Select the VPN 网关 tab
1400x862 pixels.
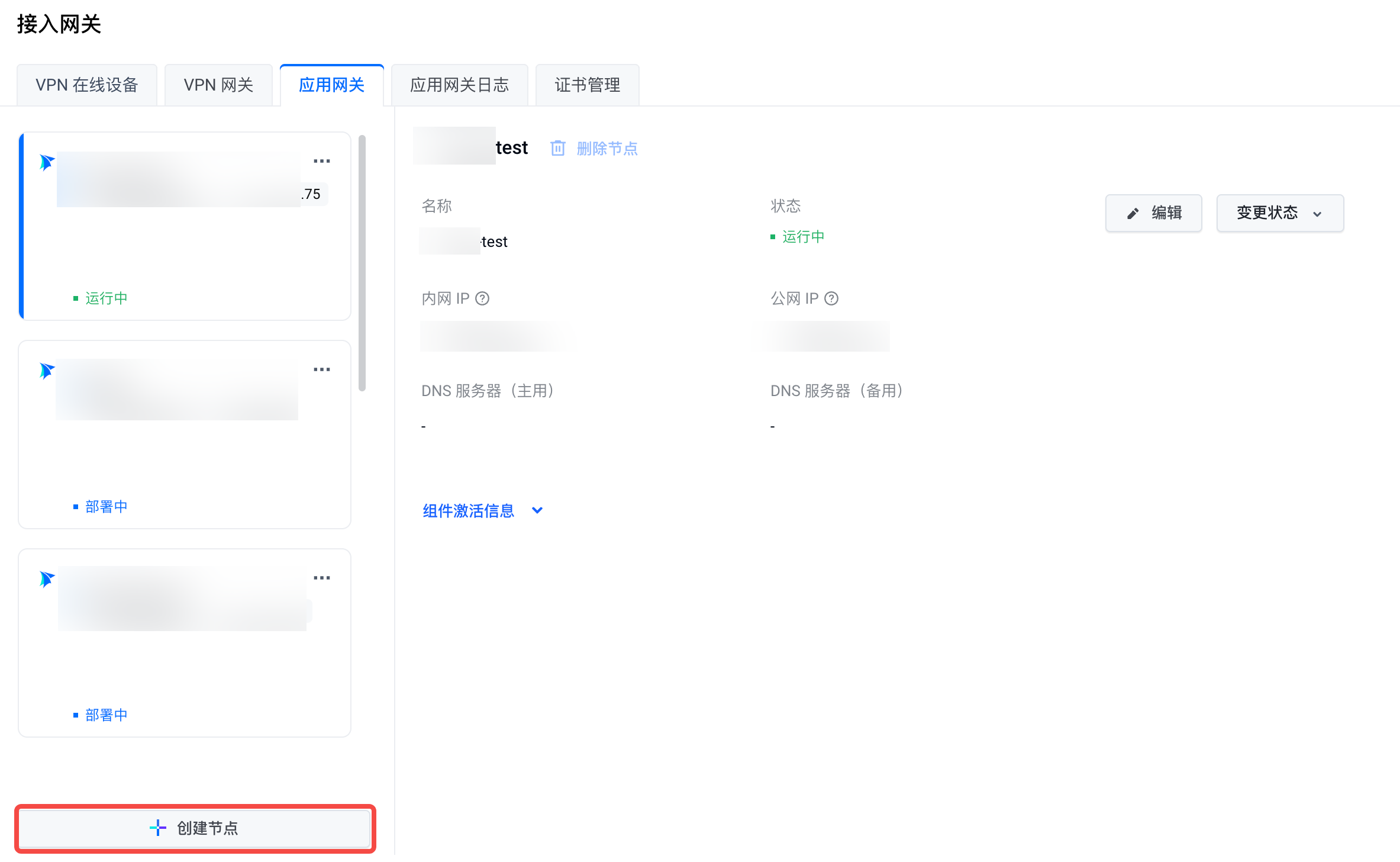tap(218, 85)
